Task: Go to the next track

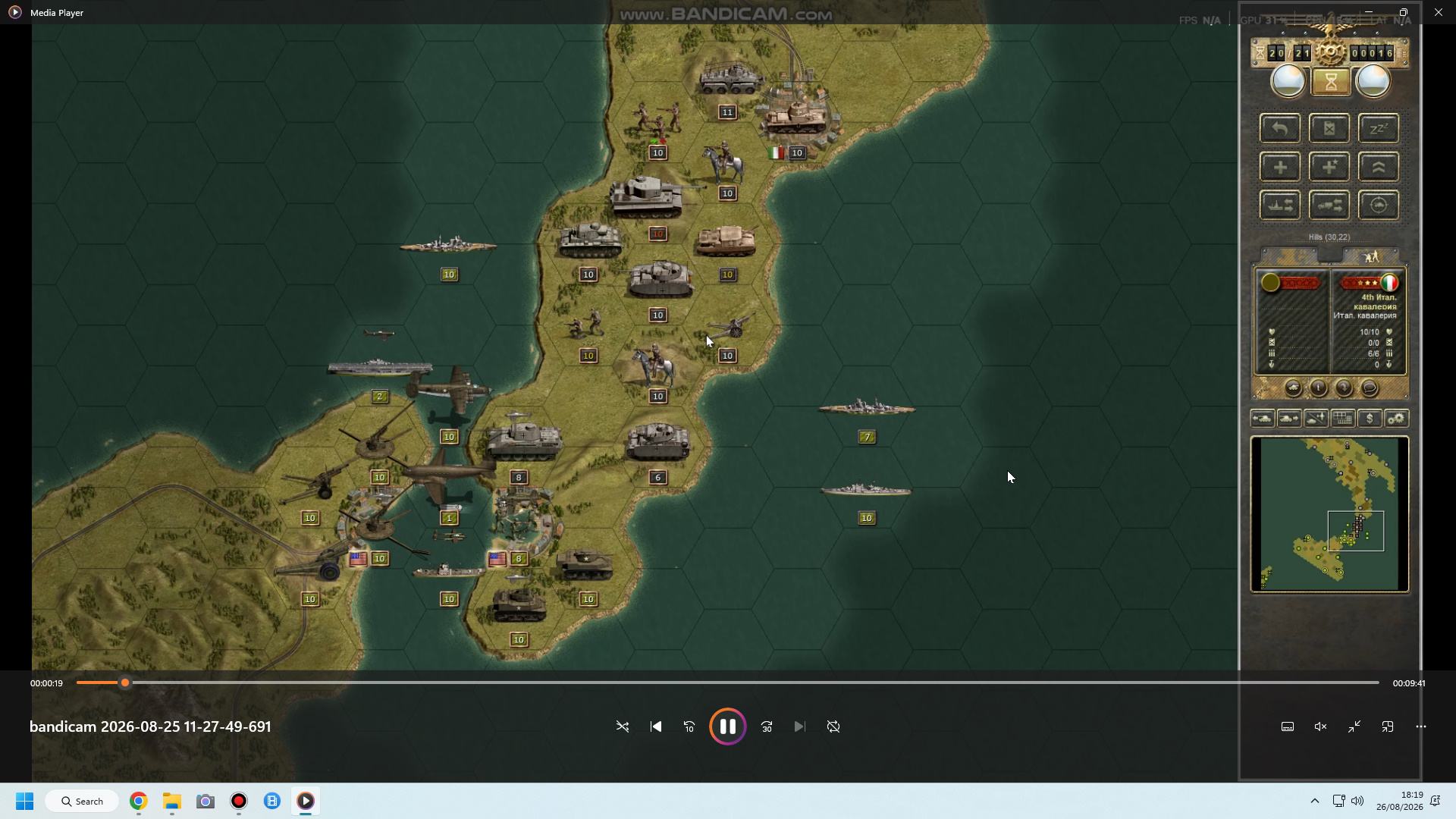Action: click(799, 726)
